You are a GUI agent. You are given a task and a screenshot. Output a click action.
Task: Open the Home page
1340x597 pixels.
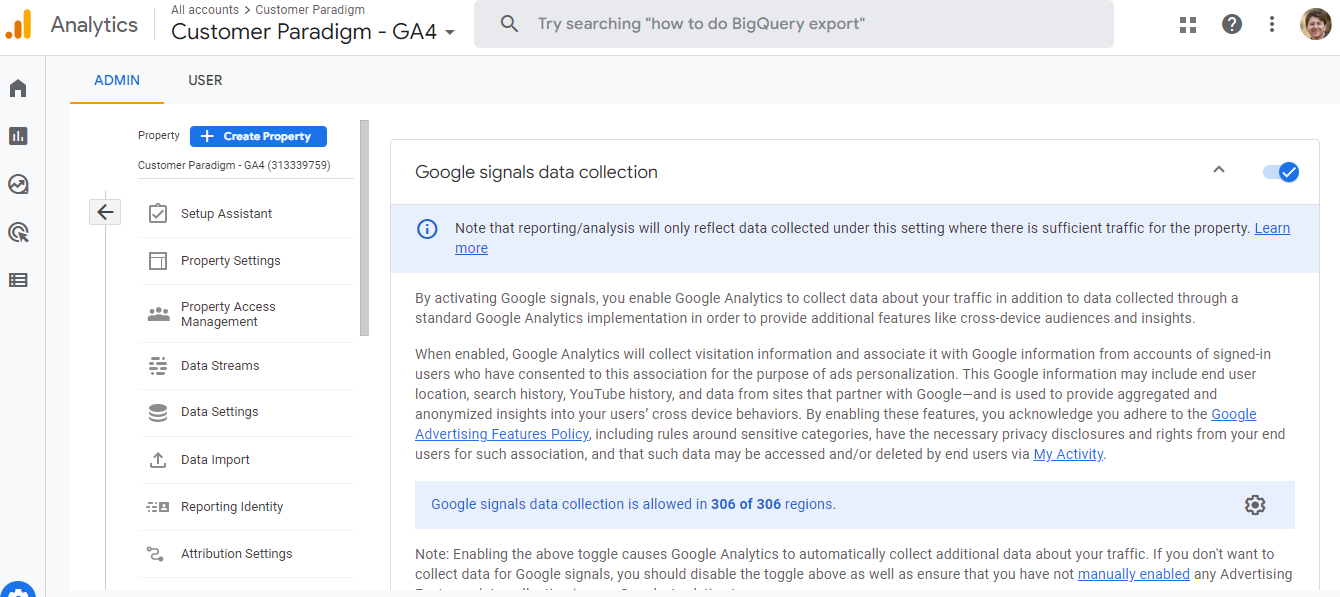[x=18, y=88]
